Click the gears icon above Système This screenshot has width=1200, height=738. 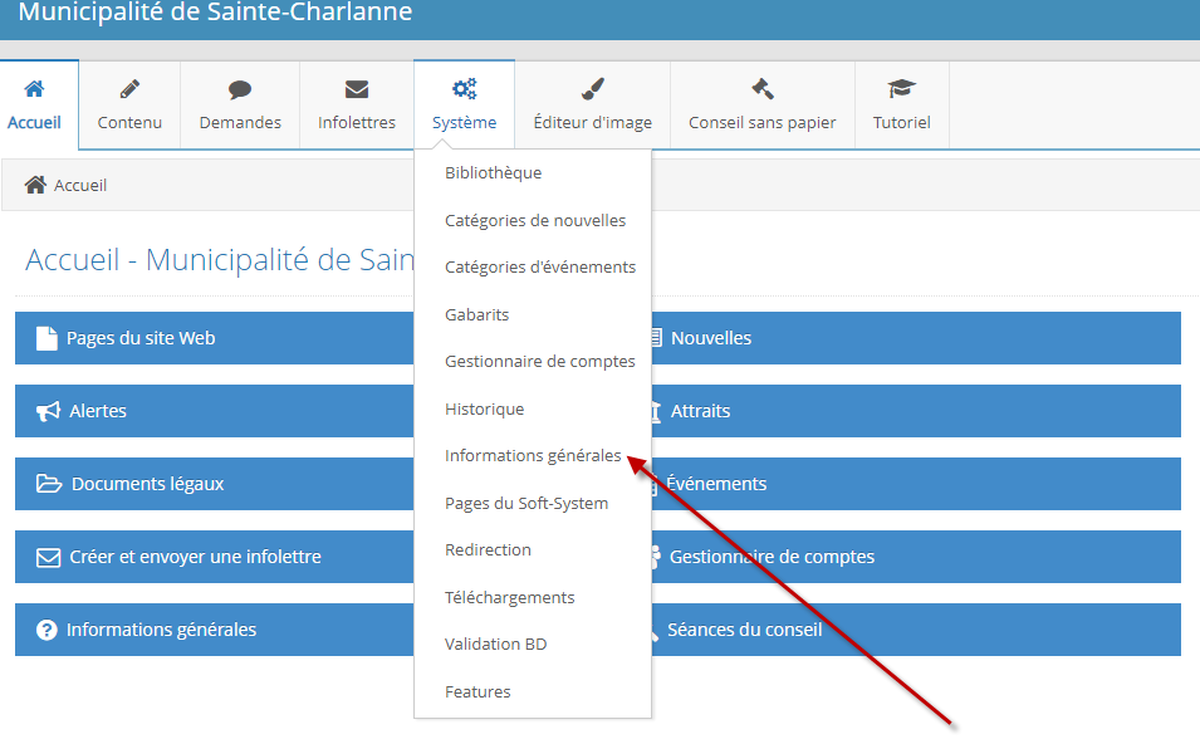pos(464,89)
